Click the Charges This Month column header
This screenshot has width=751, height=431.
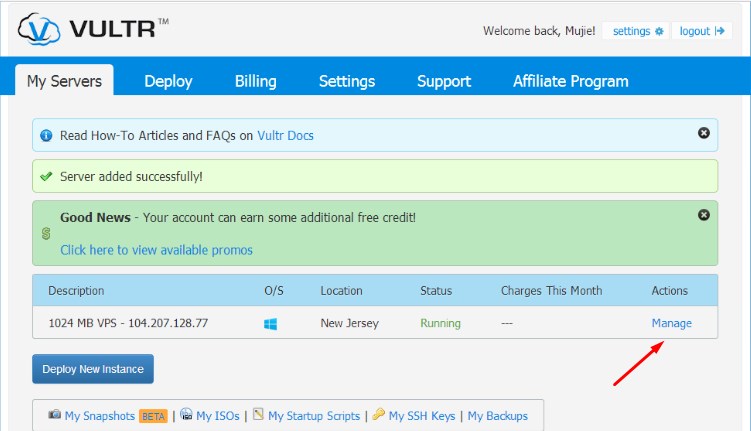click(551, 291)
